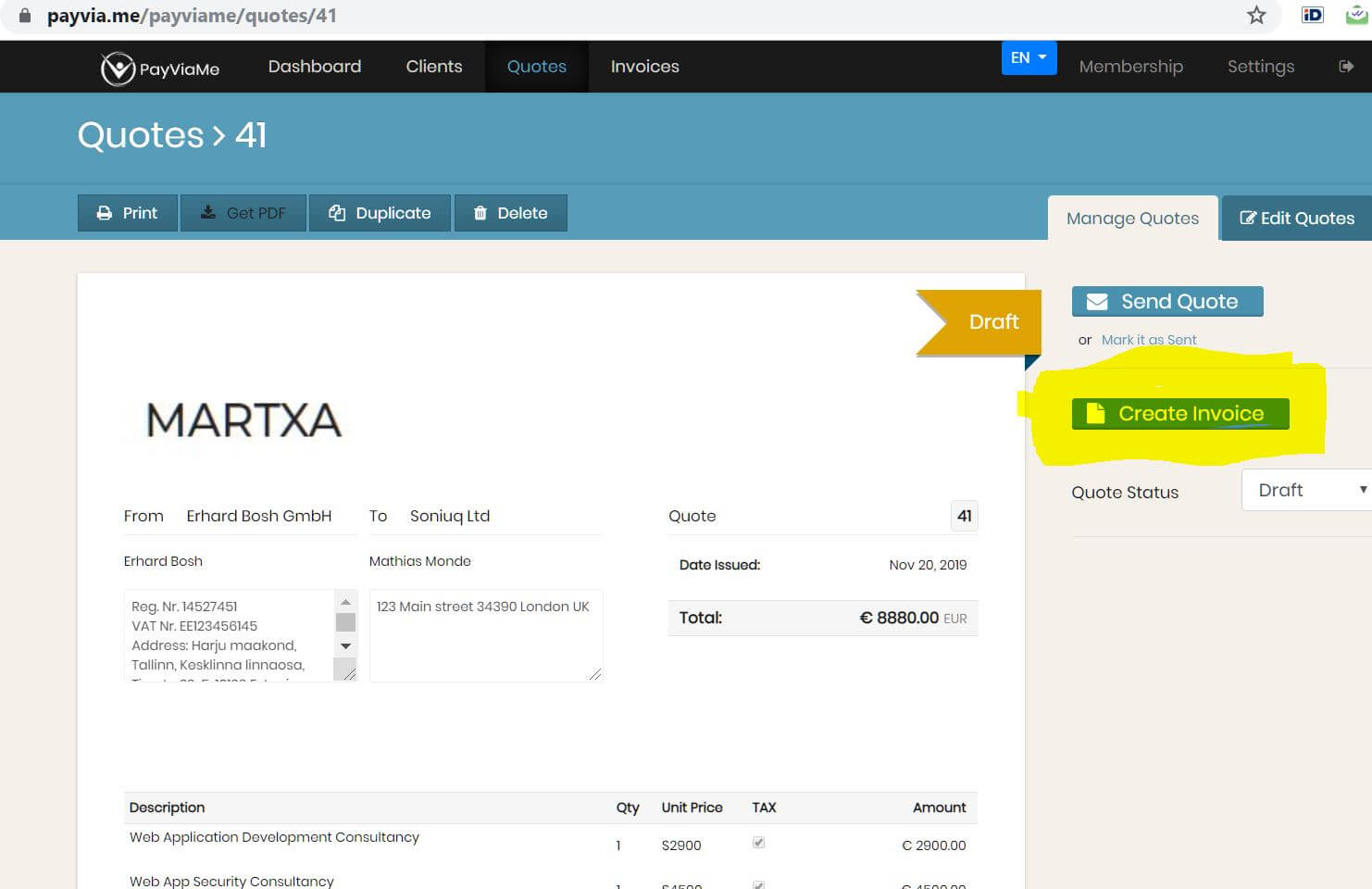The height and width of the screenshot is (889, 1372).
Task: Click Create Invoice button
Action: pyautogui.click(x=1180, y=414)
